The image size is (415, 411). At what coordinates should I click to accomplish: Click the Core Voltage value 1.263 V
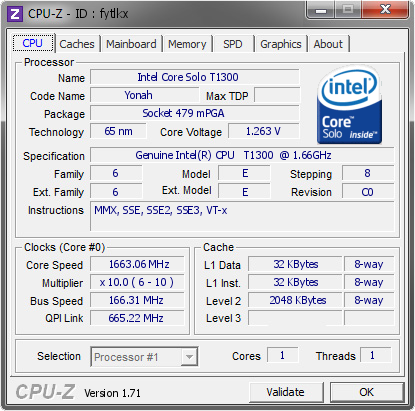click(264, 131)
